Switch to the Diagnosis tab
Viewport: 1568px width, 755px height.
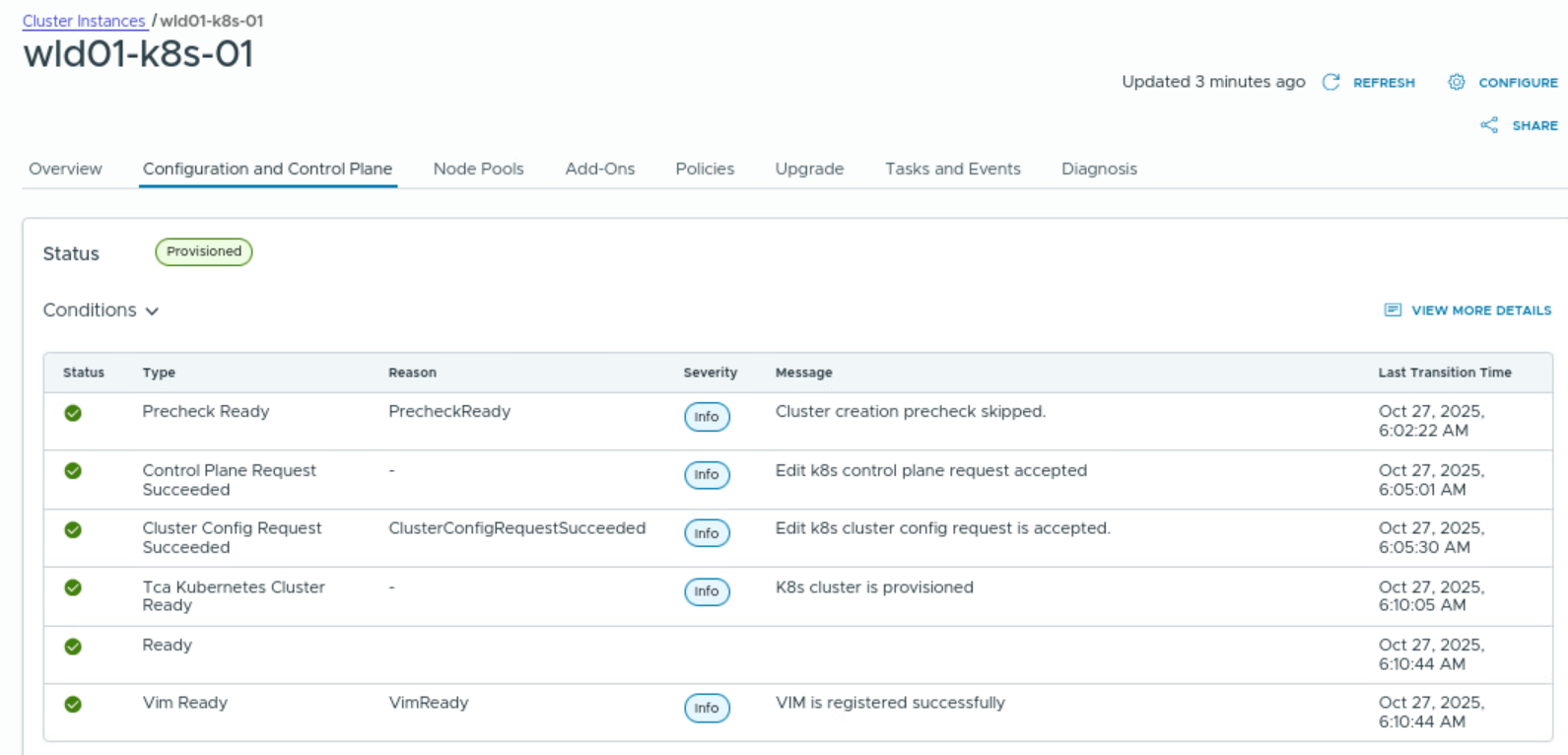[1099, 169]
